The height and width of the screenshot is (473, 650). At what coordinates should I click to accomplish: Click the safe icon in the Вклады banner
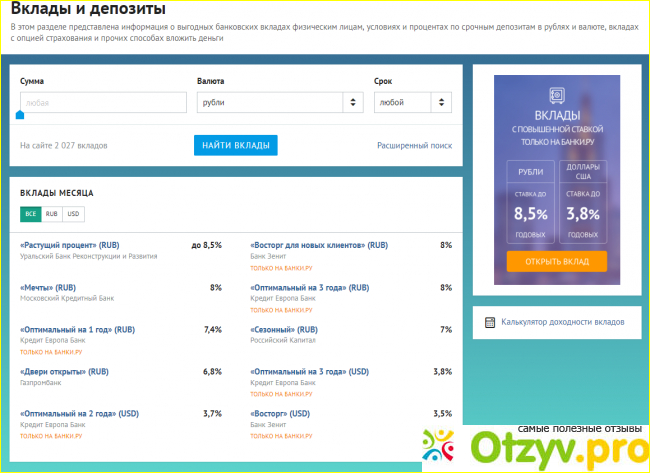click(556, 96)
